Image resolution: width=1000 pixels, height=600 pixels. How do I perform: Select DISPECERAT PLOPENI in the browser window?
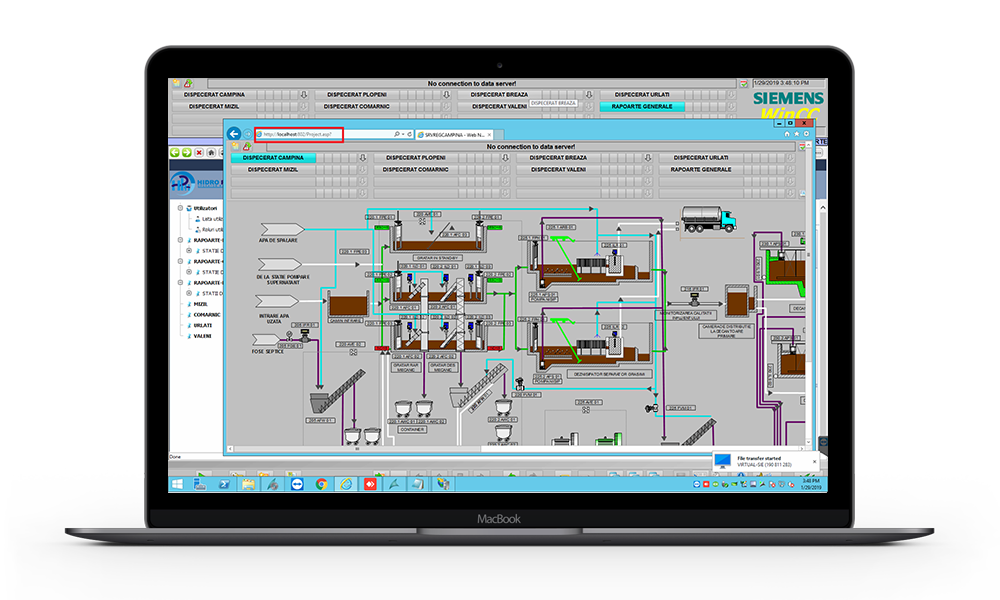[x=416, y=157]
